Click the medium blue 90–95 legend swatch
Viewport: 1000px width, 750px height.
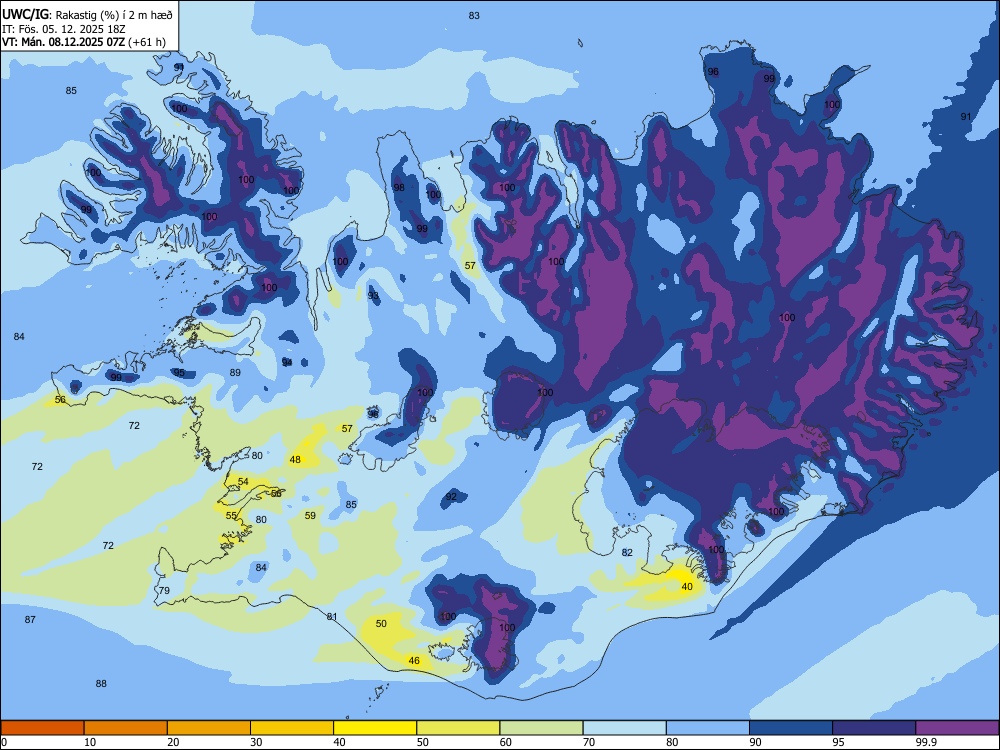(x=791, y=728)
